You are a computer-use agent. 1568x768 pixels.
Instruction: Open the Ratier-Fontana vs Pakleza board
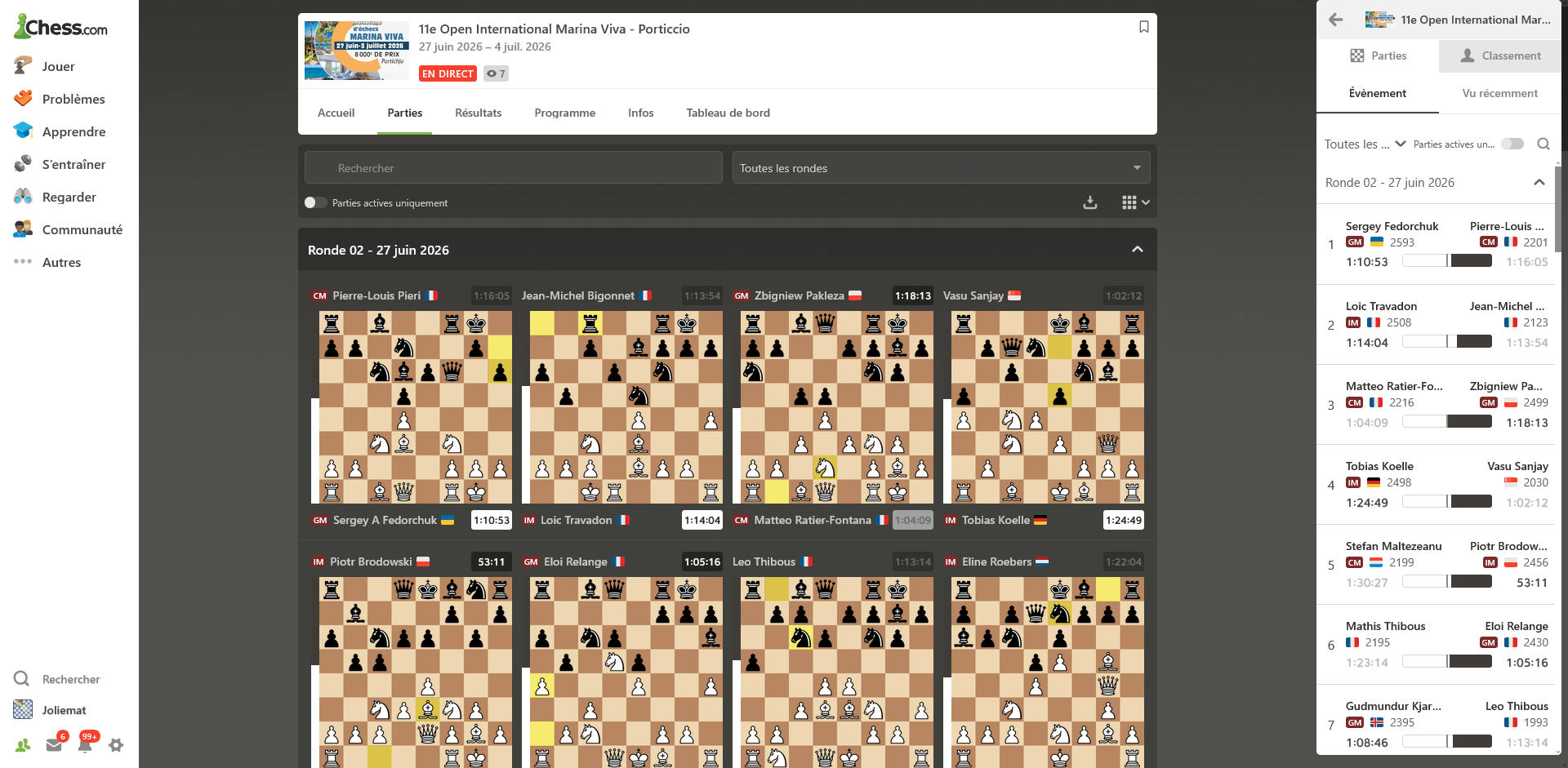[x=837, y=407]
